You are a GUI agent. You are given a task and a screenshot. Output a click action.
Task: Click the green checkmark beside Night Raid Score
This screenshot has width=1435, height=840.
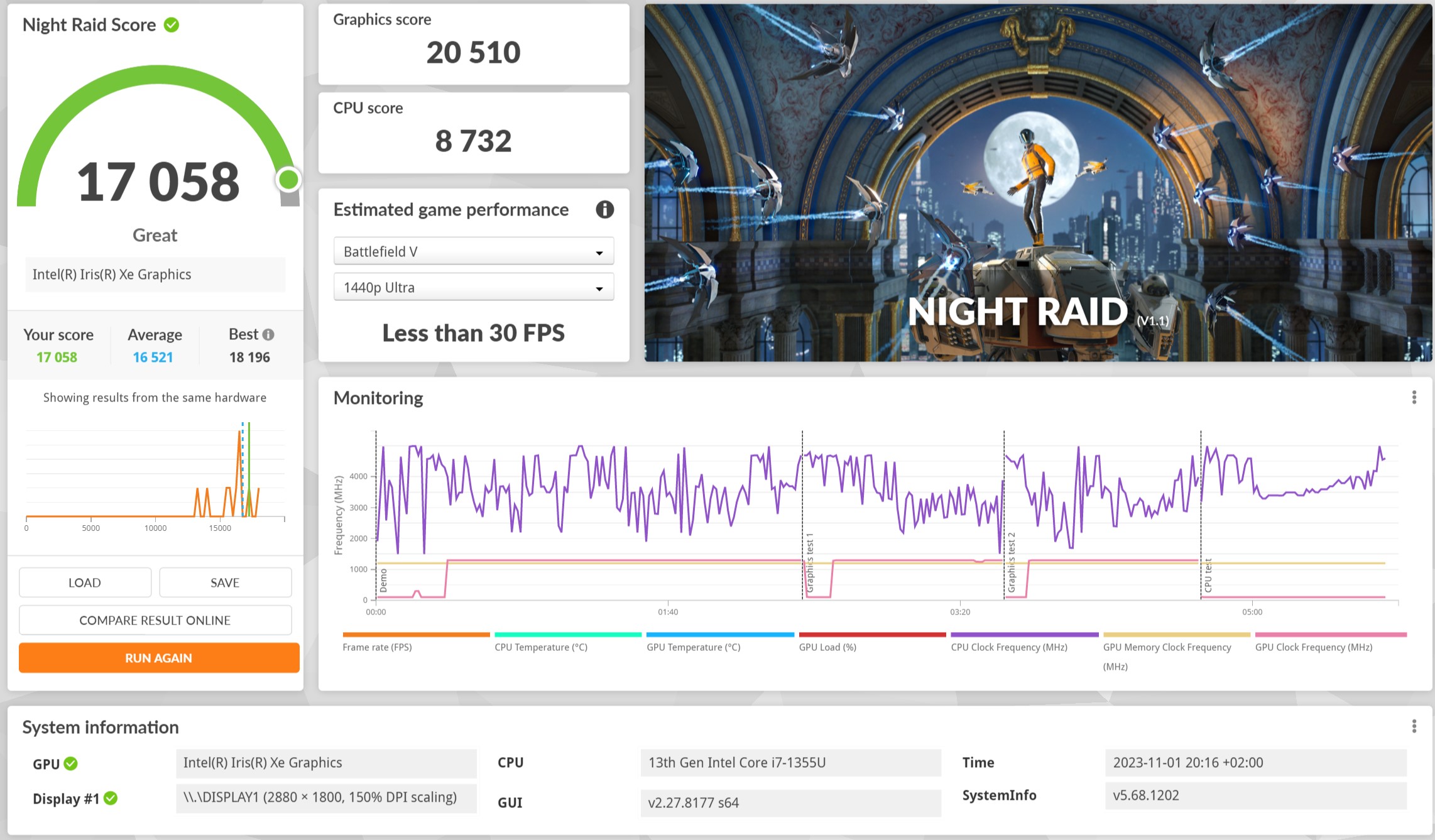[172, 25]
